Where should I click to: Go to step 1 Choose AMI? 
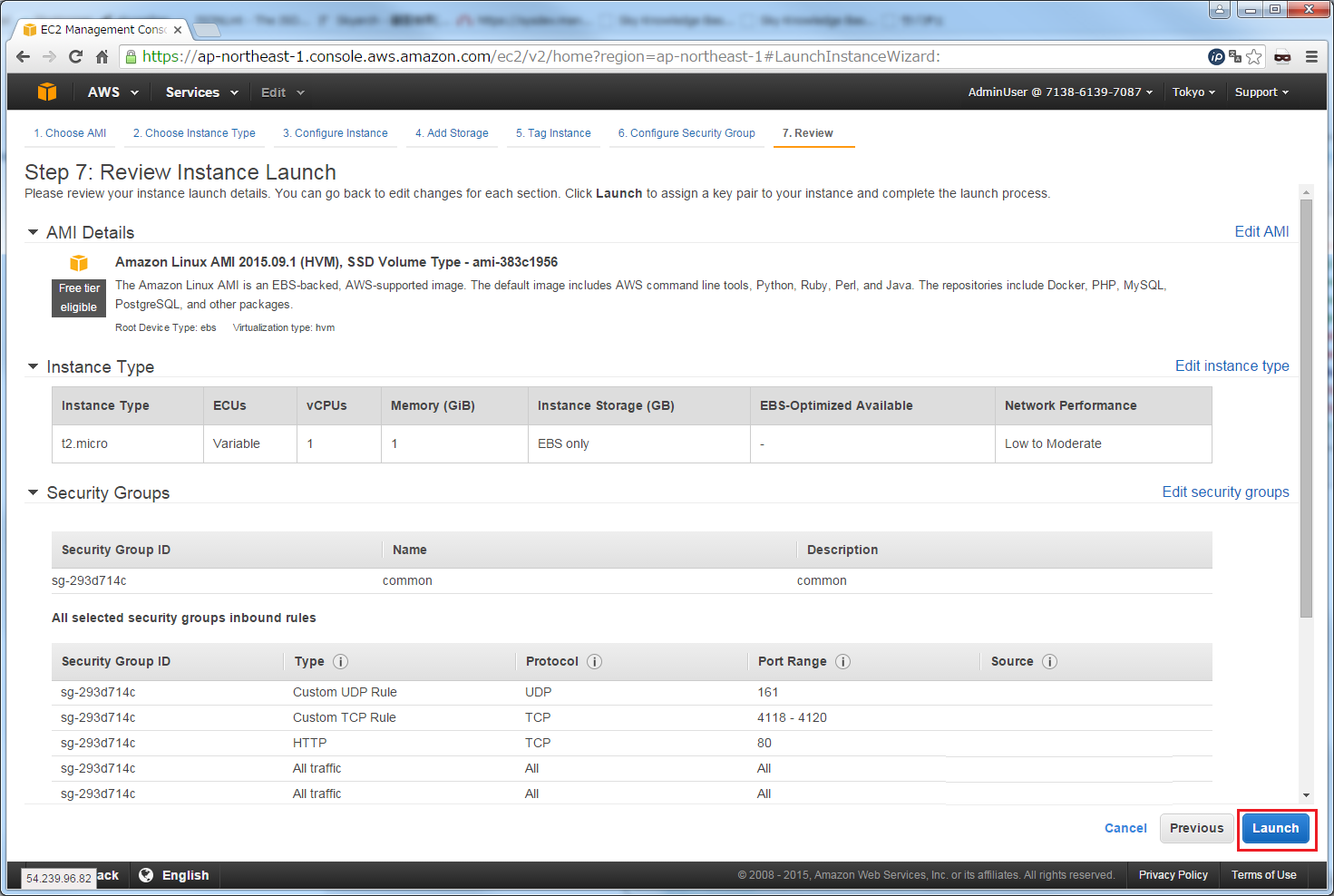(70, 133)
